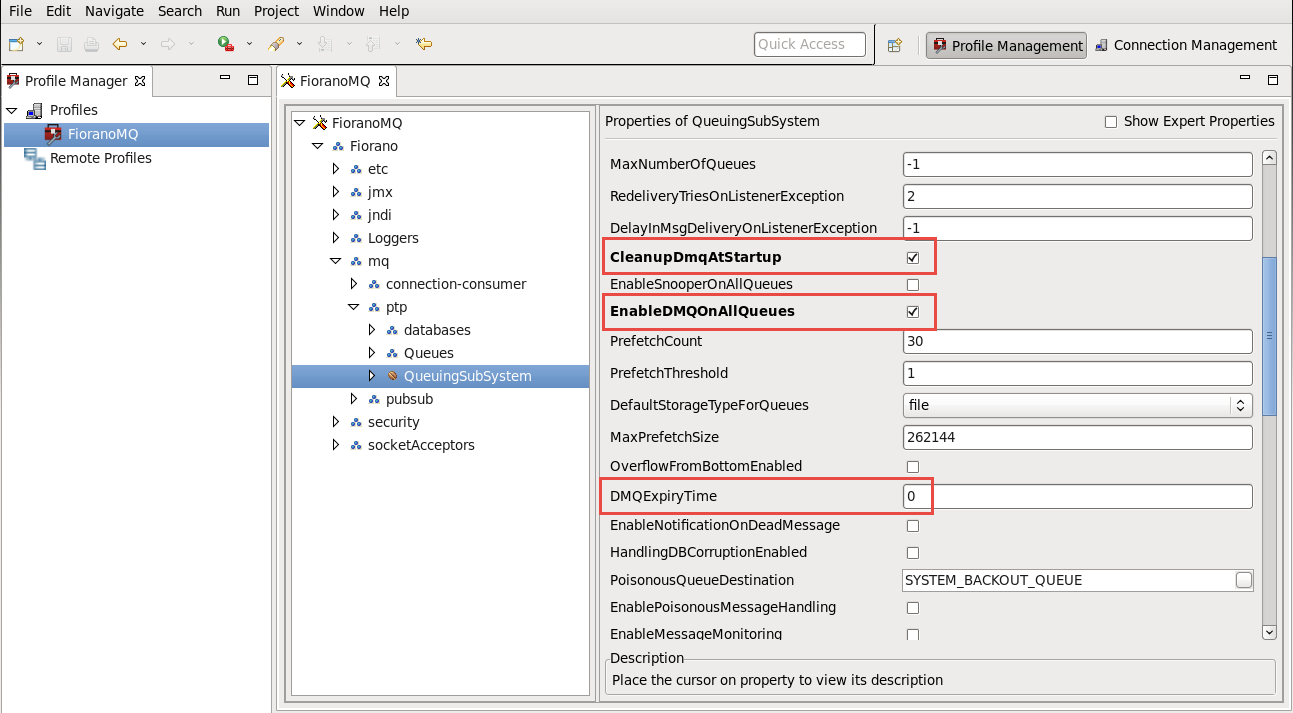Viewport: 1293px width, 713px height.
Task: Expand the pubsub tree node
Action: coord(354,399)
